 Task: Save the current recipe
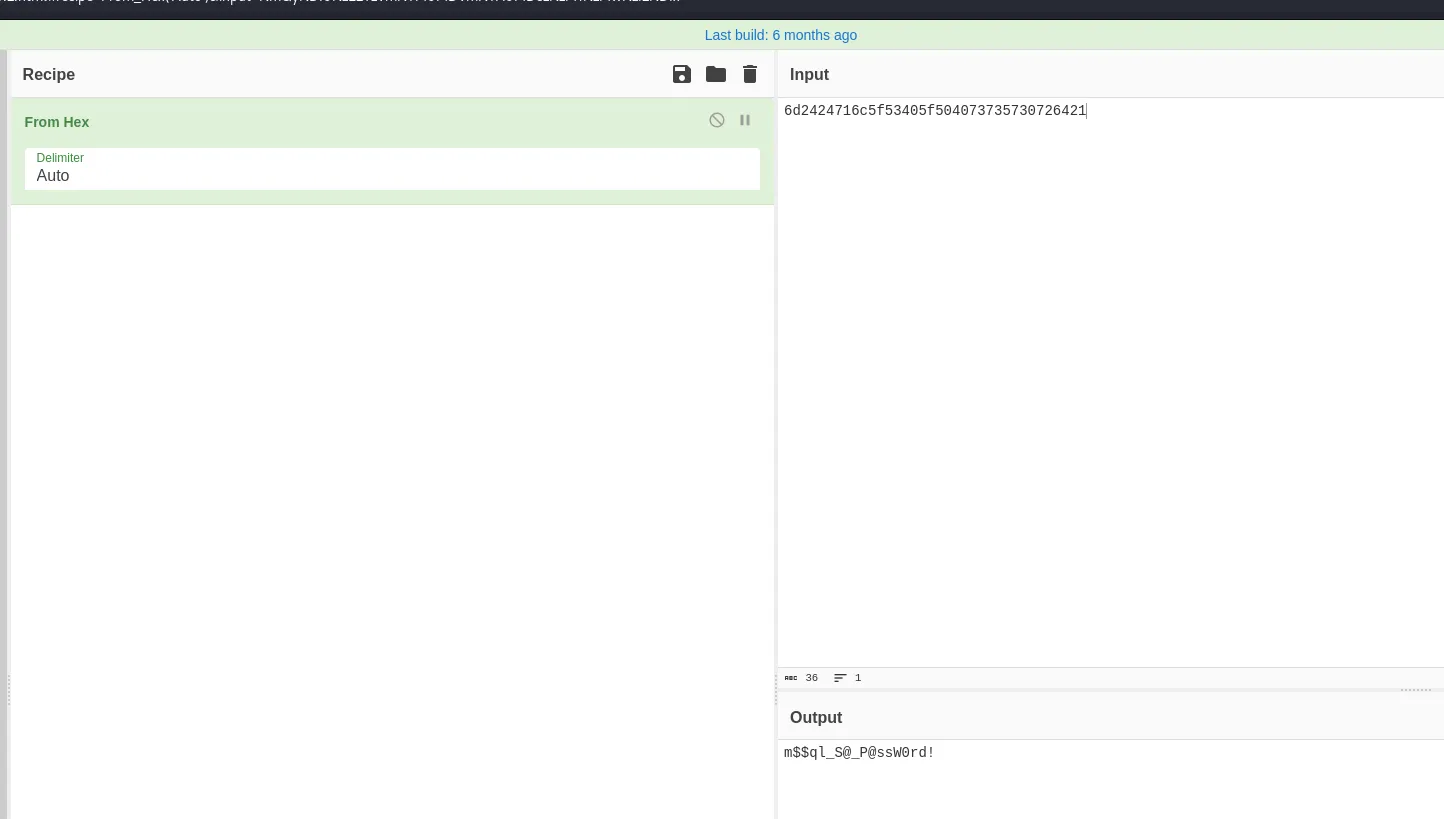click(x=682, y=74)
